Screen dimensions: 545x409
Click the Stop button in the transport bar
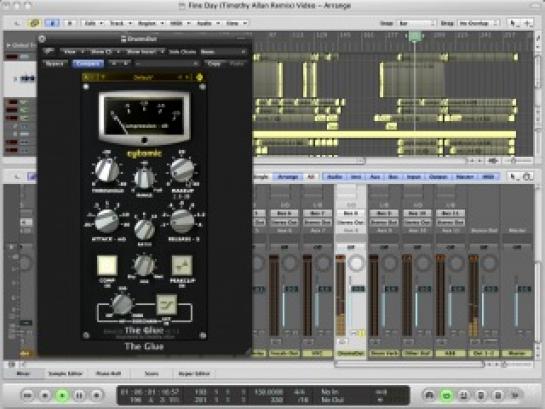[x=45, y=395]
